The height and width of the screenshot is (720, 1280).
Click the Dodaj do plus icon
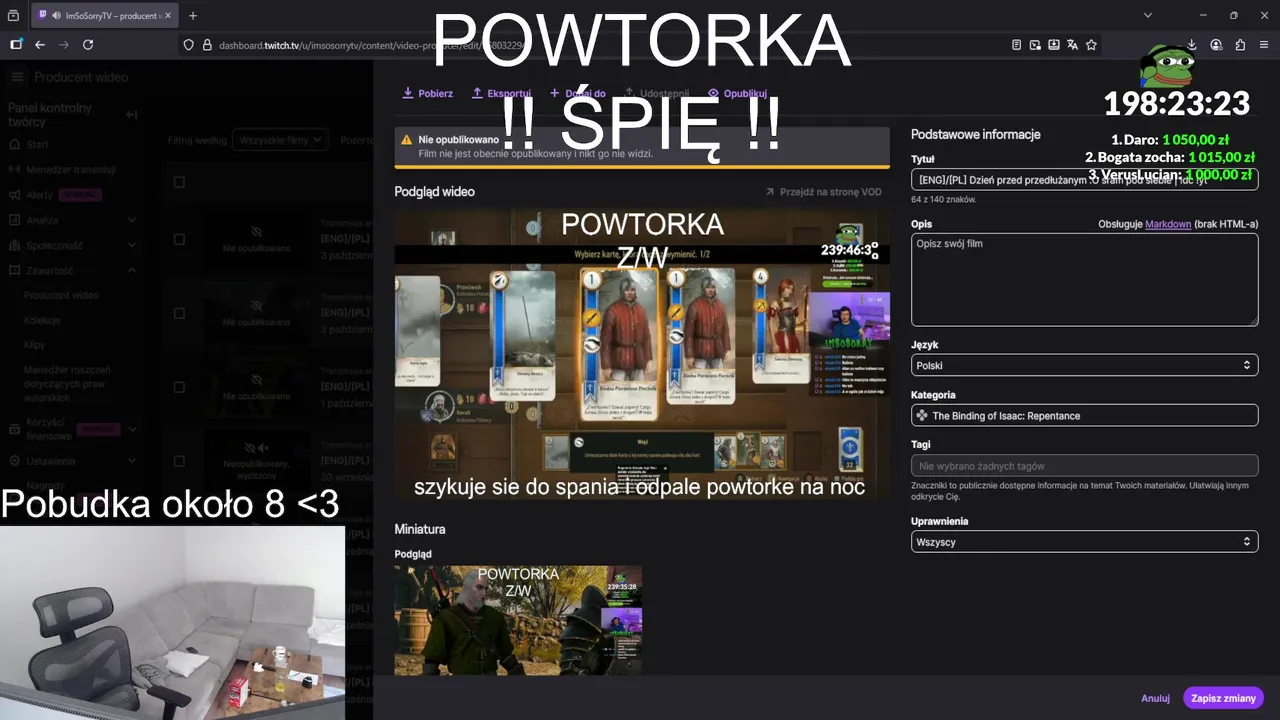point(554,93)
